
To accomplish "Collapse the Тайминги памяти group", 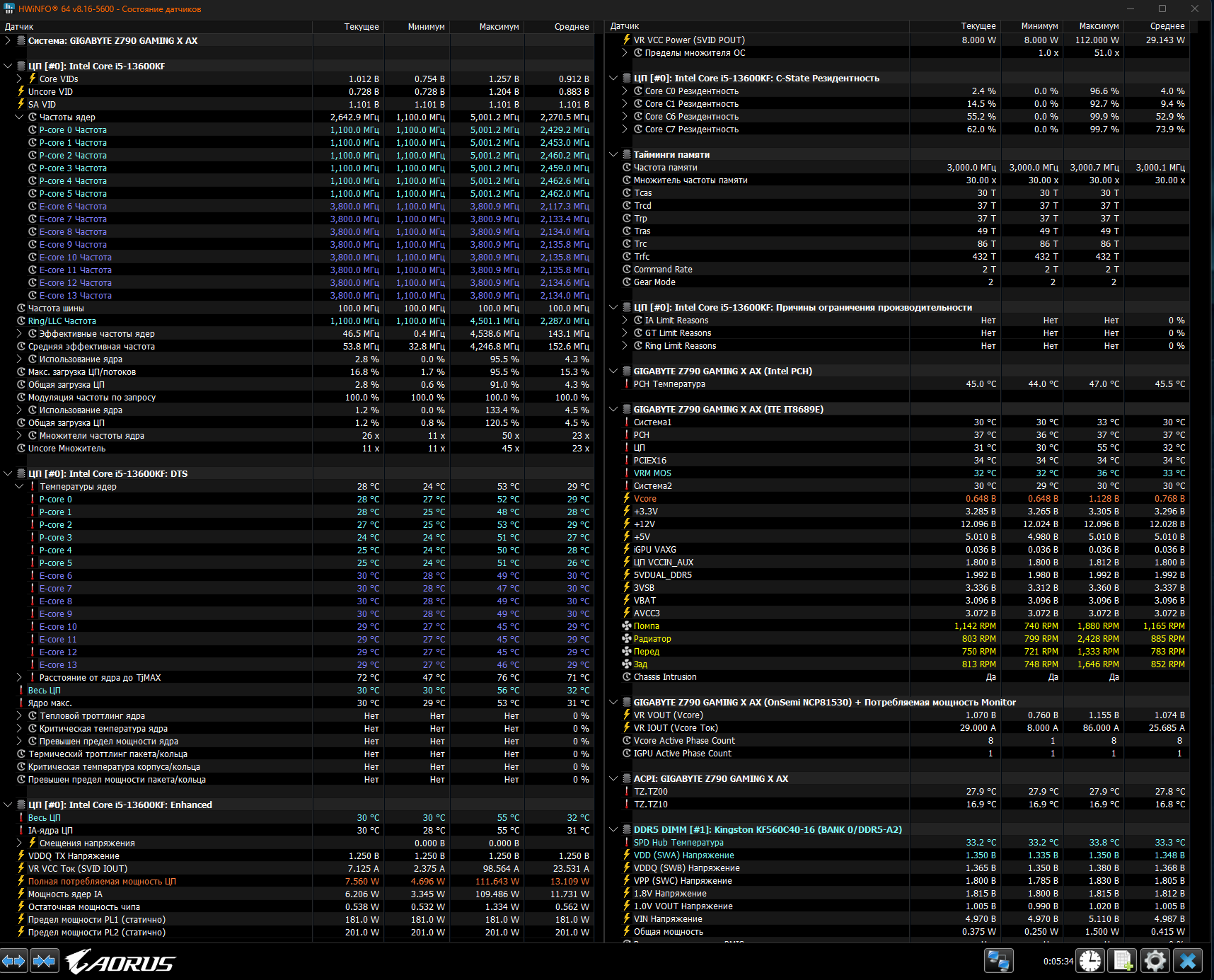I will tap(613, 154).
